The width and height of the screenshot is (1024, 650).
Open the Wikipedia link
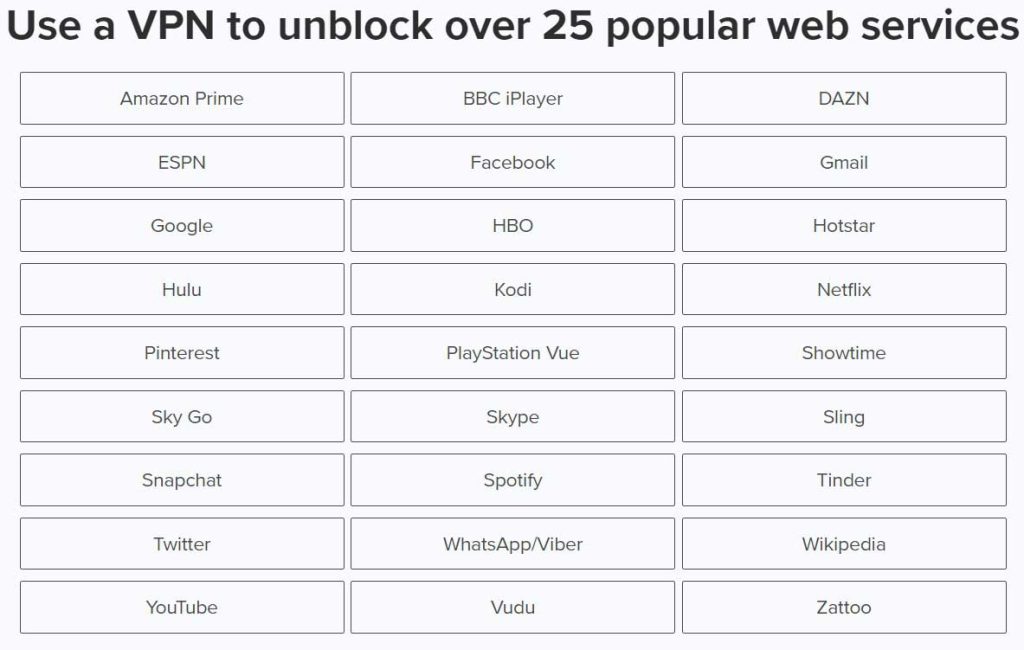coord(844,544)
